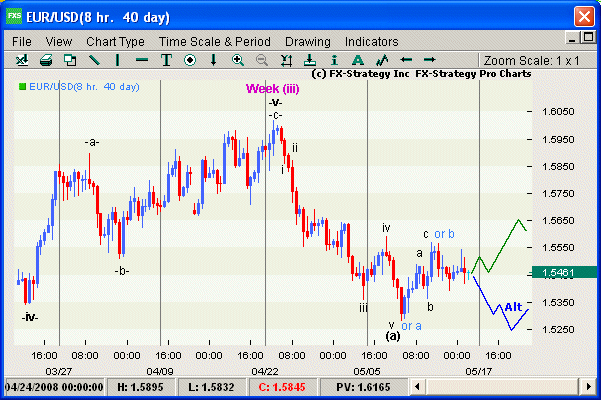Viewport: 601px width, 400px height.
Task: Select the vertical line tool
Action: click(x=118, y=60)
